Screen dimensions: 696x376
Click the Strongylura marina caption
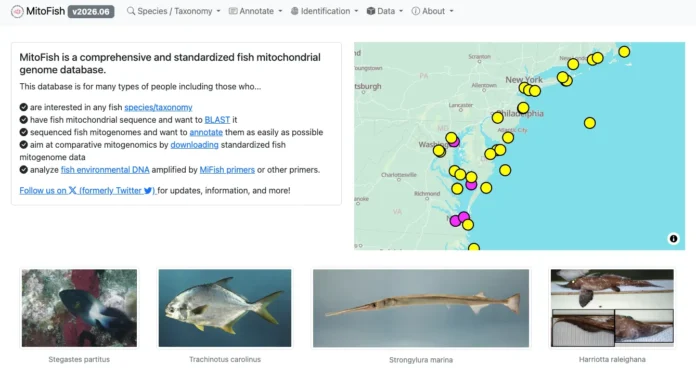point(421,360)
